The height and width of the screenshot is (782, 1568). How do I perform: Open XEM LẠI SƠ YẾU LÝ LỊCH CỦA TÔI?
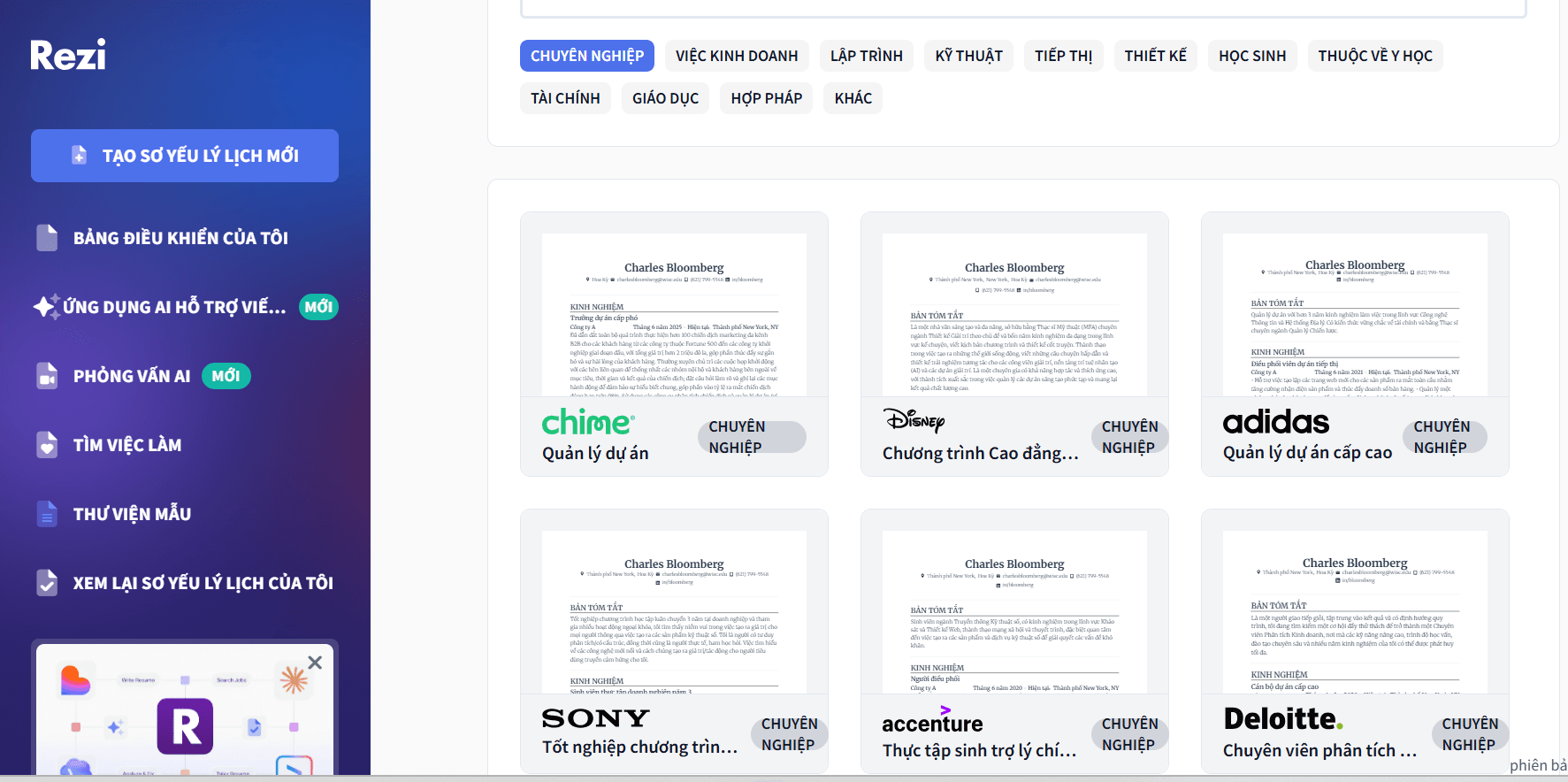click(203, 583)
